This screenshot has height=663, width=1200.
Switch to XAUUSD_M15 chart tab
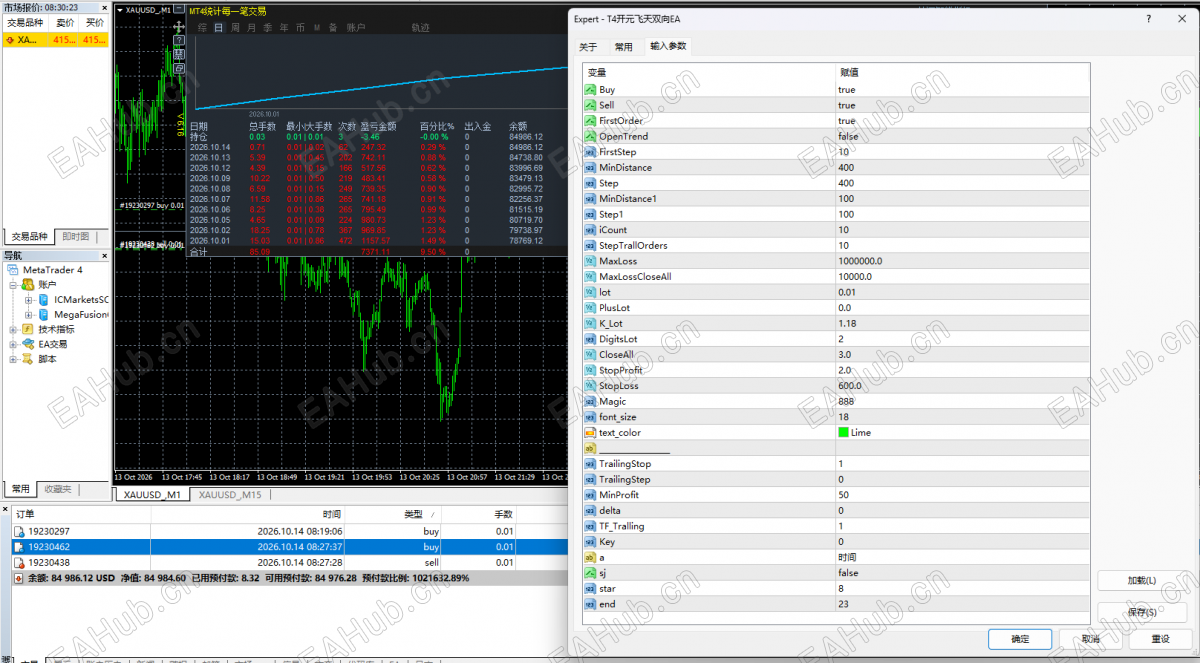click(x=229, y=495)
